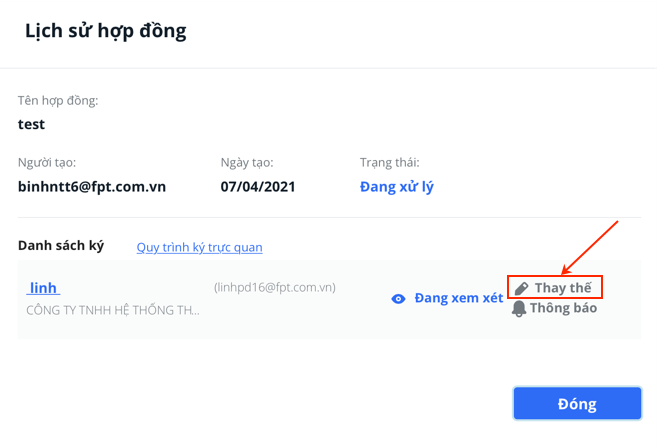The height and width of the screenshot is (448, 658).
Task: Click the truncated company name CÔNG TY TNHH
Action: (x=113, y=310)
